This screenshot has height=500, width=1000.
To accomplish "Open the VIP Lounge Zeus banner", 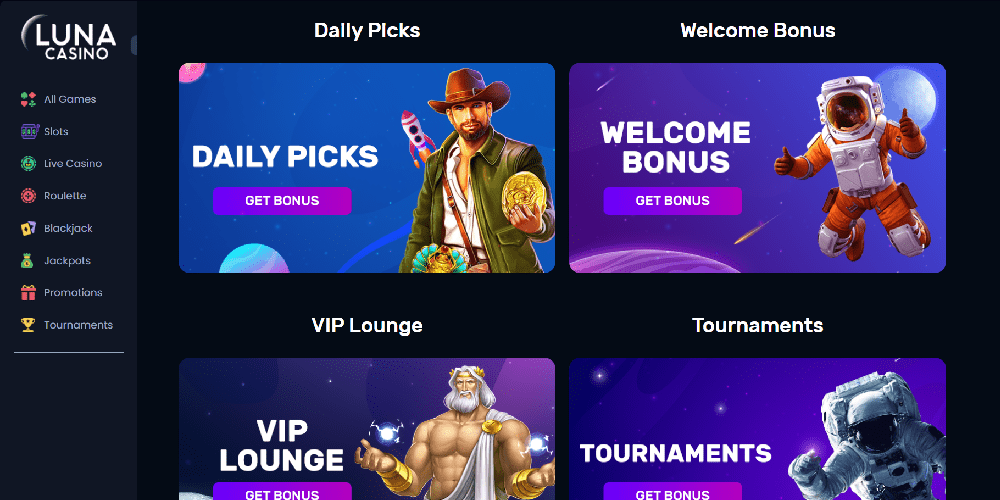I will [x=367, y=429].
